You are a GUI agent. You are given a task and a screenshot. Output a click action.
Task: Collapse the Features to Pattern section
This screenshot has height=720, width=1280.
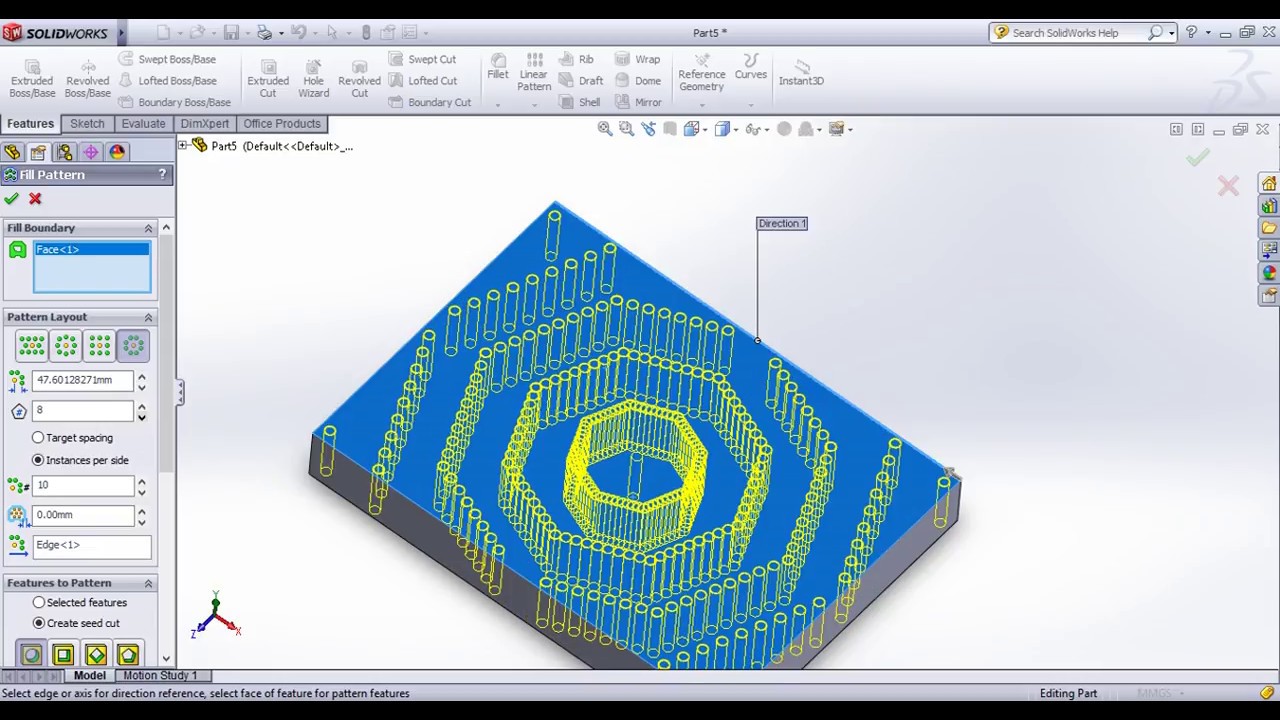148,583
